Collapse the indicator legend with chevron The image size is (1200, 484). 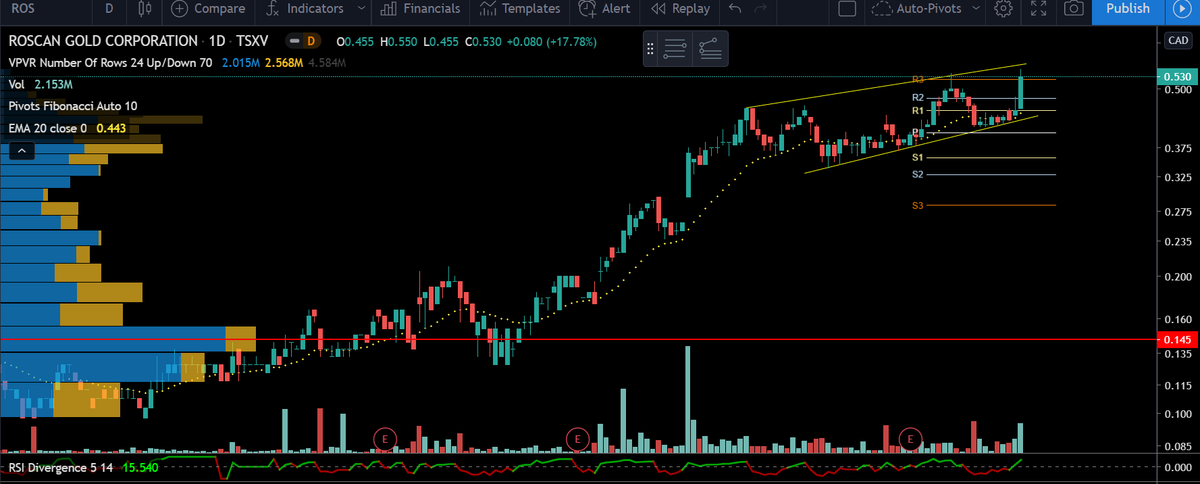click(x=21, y=151)
